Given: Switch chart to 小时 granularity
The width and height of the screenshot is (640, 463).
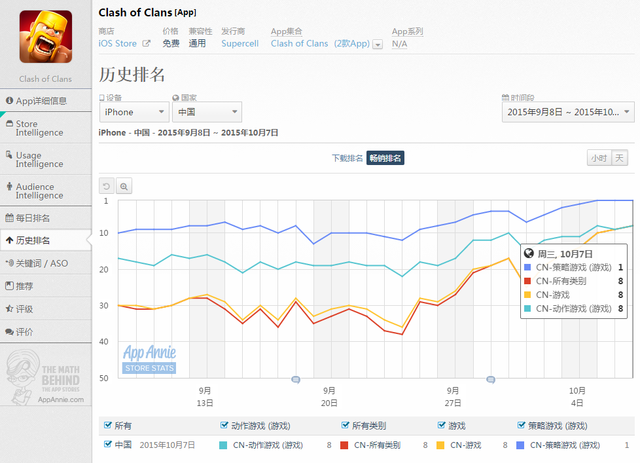Looking at the screenshot, I should (x=599, y=158).
